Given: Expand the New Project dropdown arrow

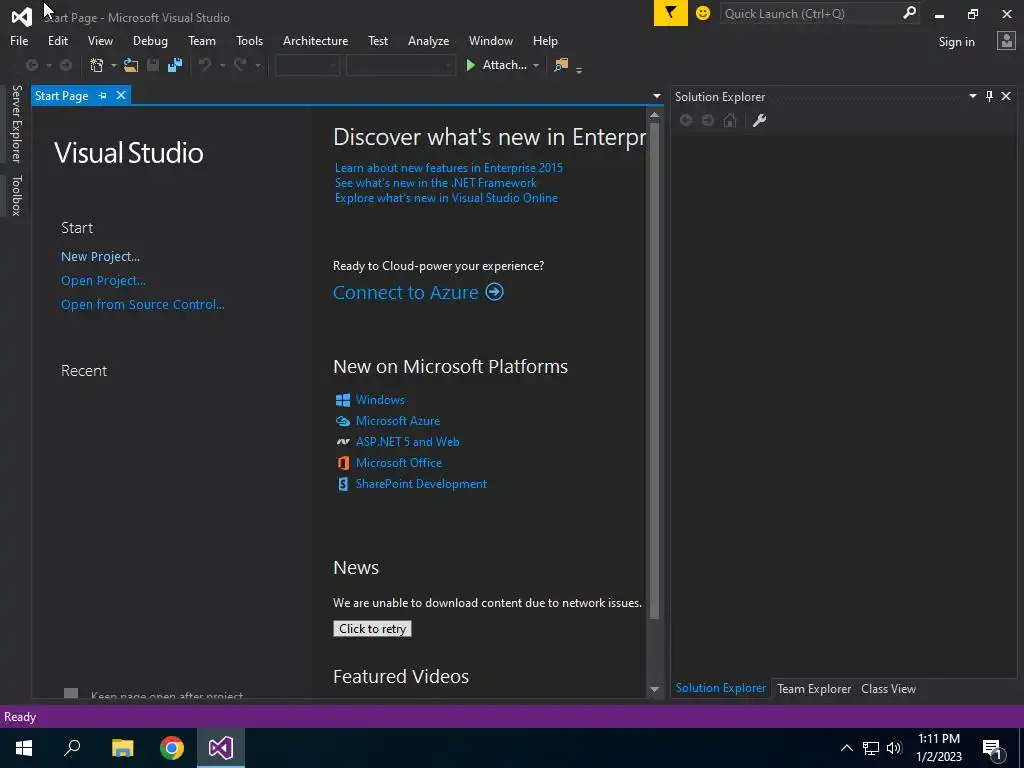Looking at the screenshot, I should (114, 65).
